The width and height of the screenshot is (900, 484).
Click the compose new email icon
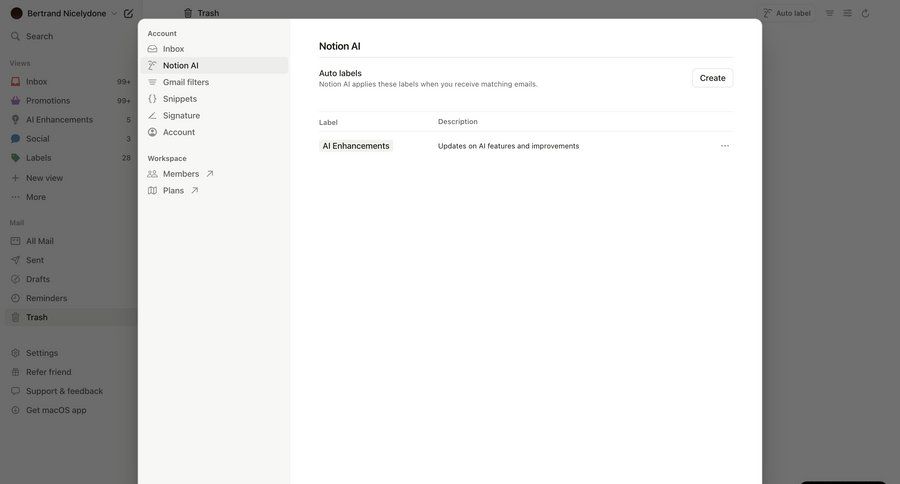point(128,14)
